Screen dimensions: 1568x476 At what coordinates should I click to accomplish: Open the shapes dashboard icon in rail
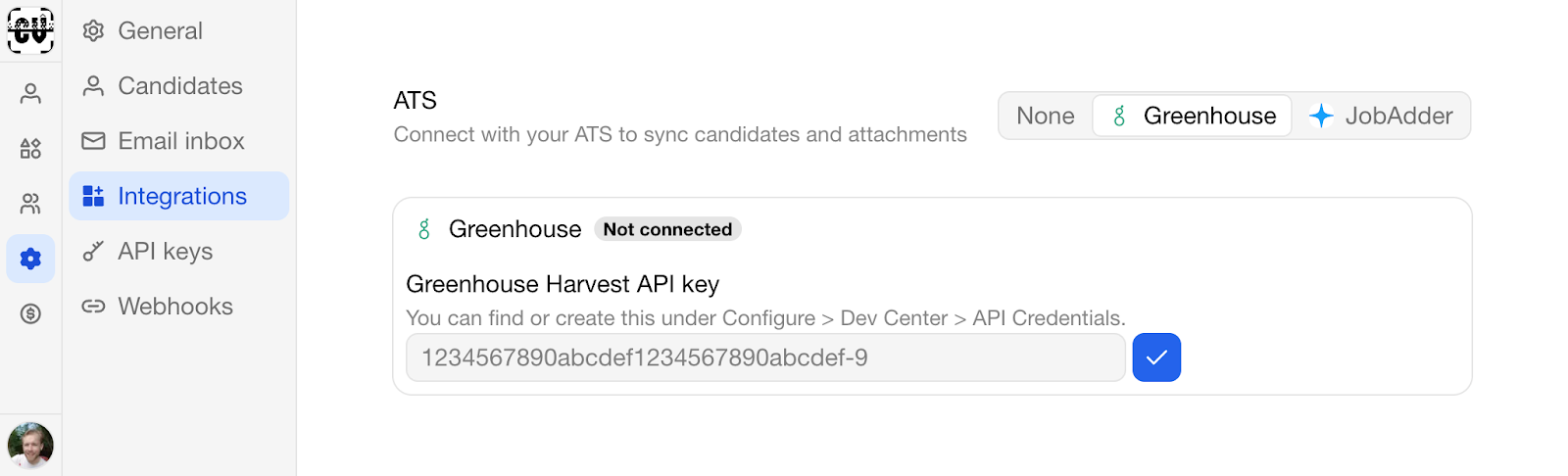(x=30, y=149)
